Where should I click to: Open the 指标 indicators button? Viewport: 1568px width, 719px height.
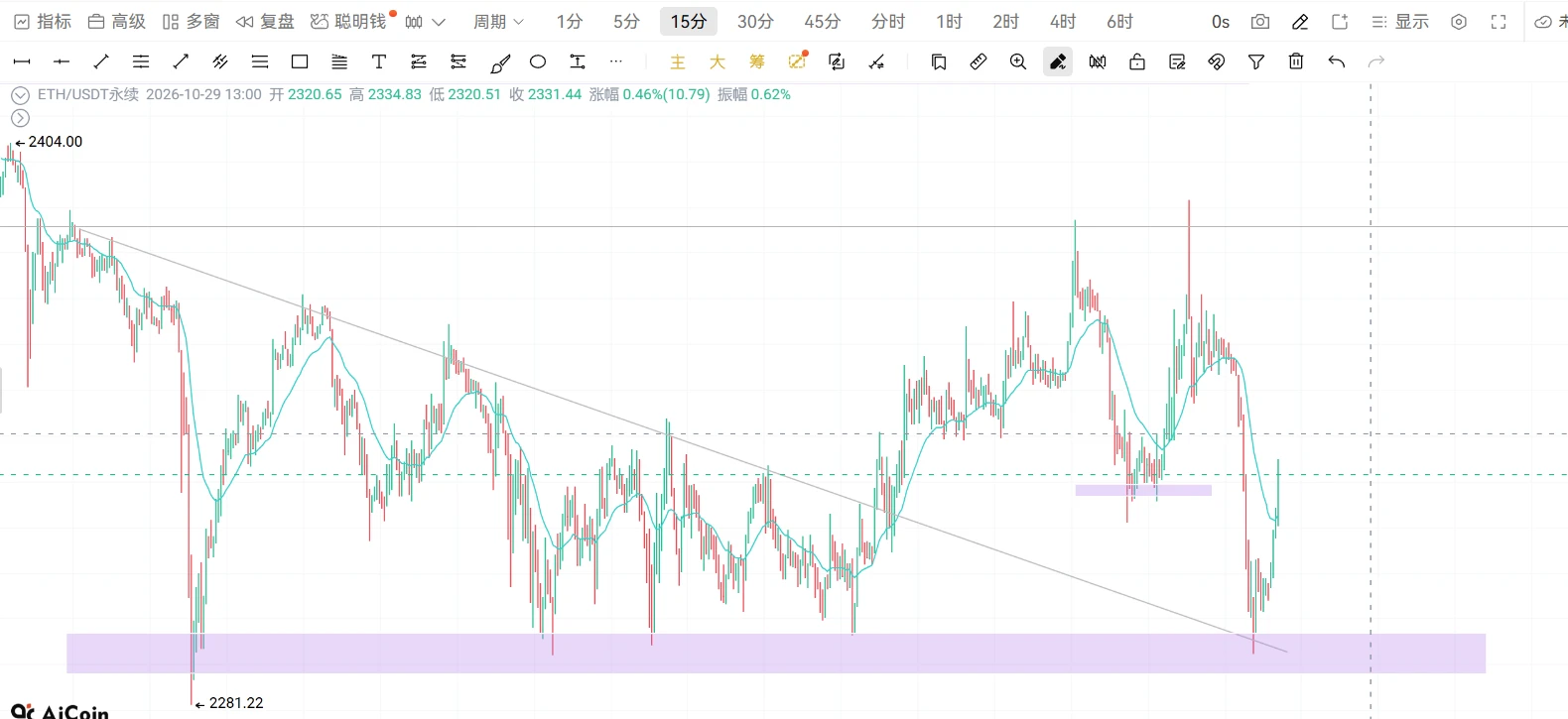43,22
